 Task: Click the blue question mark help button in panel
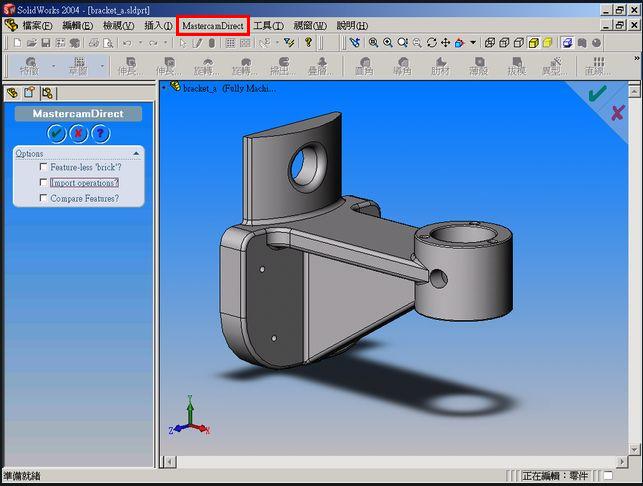100,133
